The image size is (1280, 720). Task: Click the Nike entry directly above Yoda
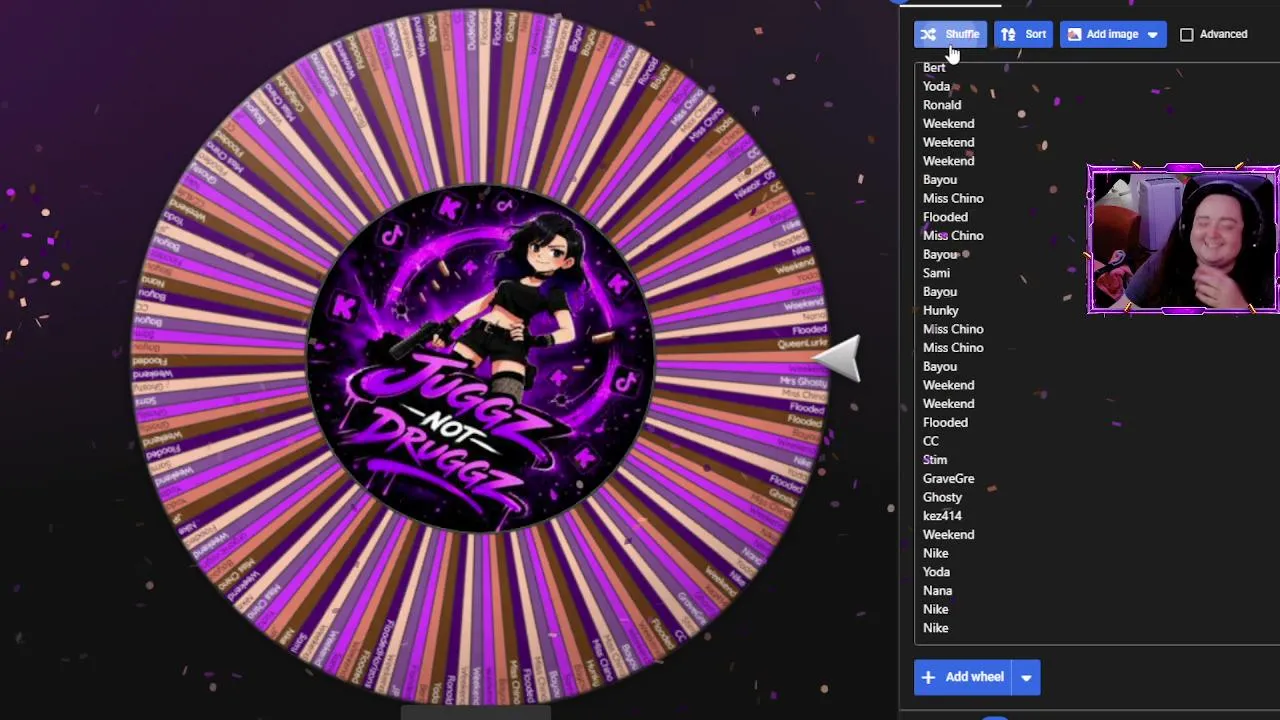936,553
